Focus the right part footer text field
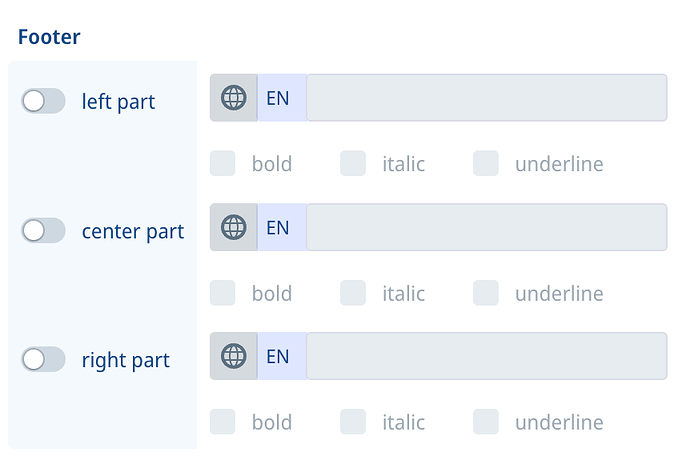This screenshot has height=472, width=690. coord(487,356)
